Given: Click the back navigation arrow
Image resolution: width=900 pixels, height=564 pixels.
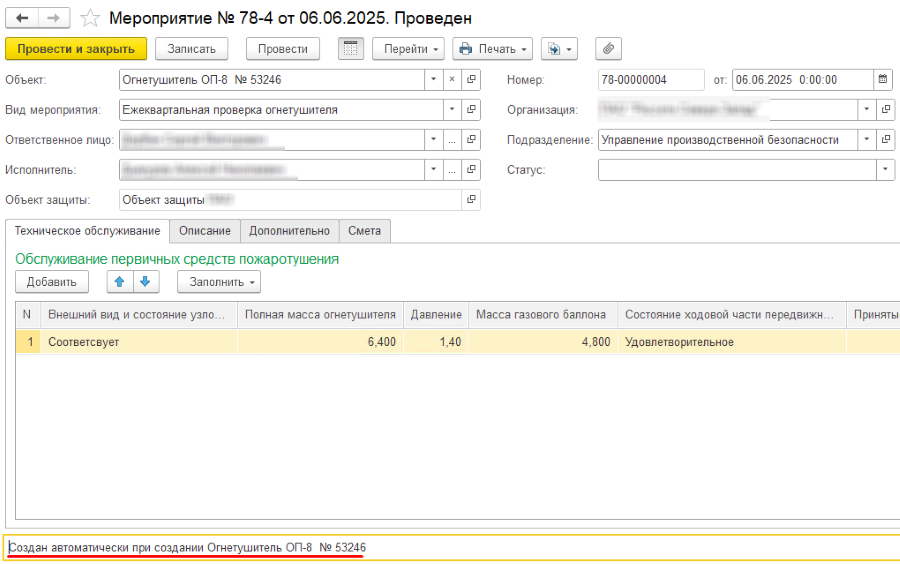Looking at the screenshot, I should (x=22, y=18).
